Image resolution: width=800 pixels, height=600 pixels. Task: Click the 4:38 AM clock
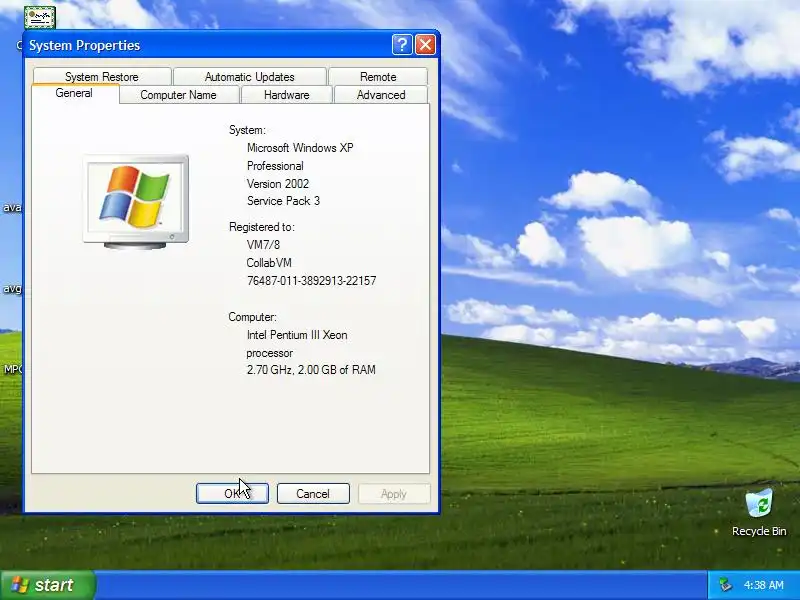click(x=763, y=585)
